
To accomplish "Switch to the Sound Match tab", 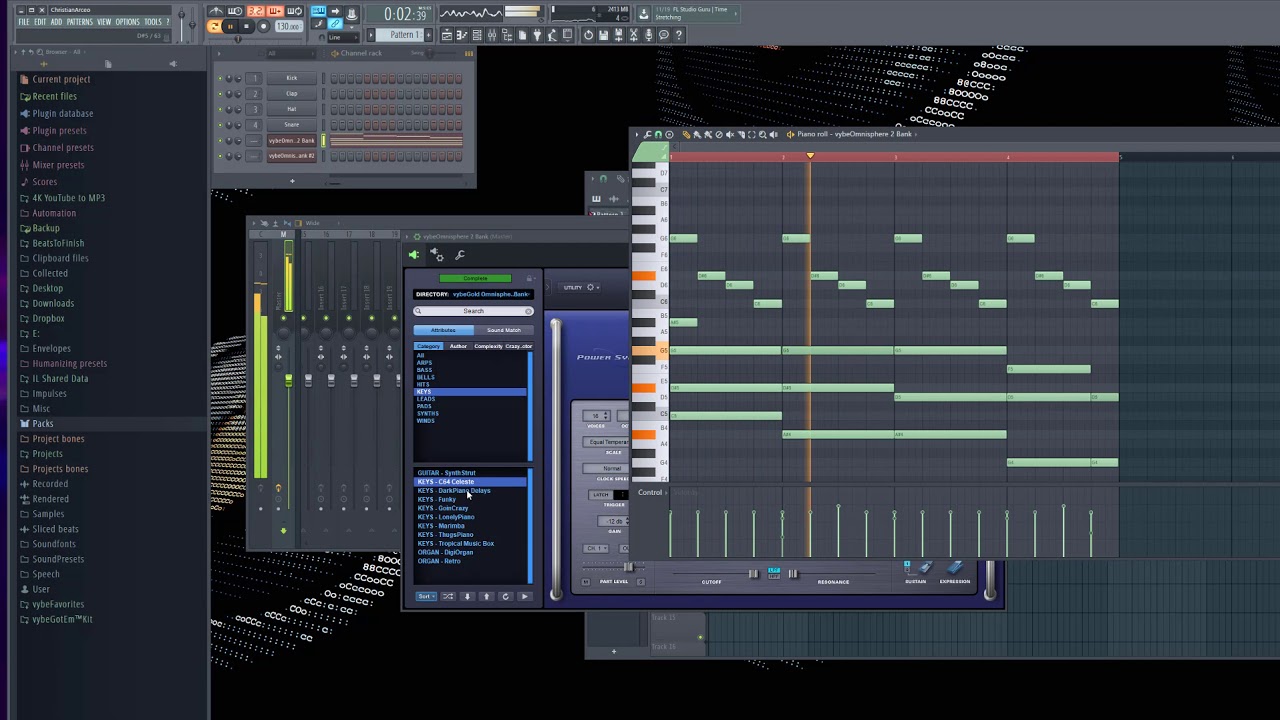I will click(504, 330).
